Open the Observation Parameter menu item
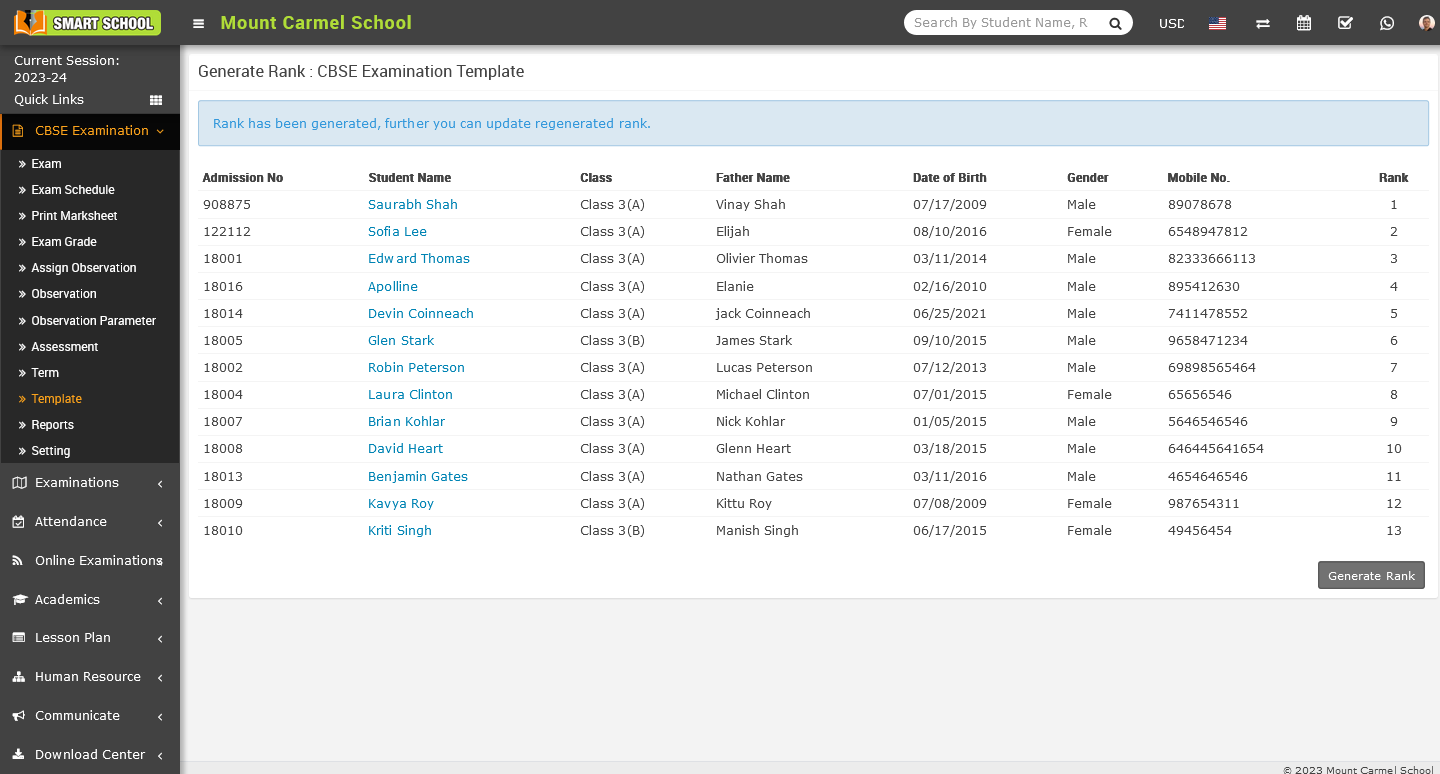The height and width of the screenshot is (774, 1440). pyautogui.click(x=93, y=321)
